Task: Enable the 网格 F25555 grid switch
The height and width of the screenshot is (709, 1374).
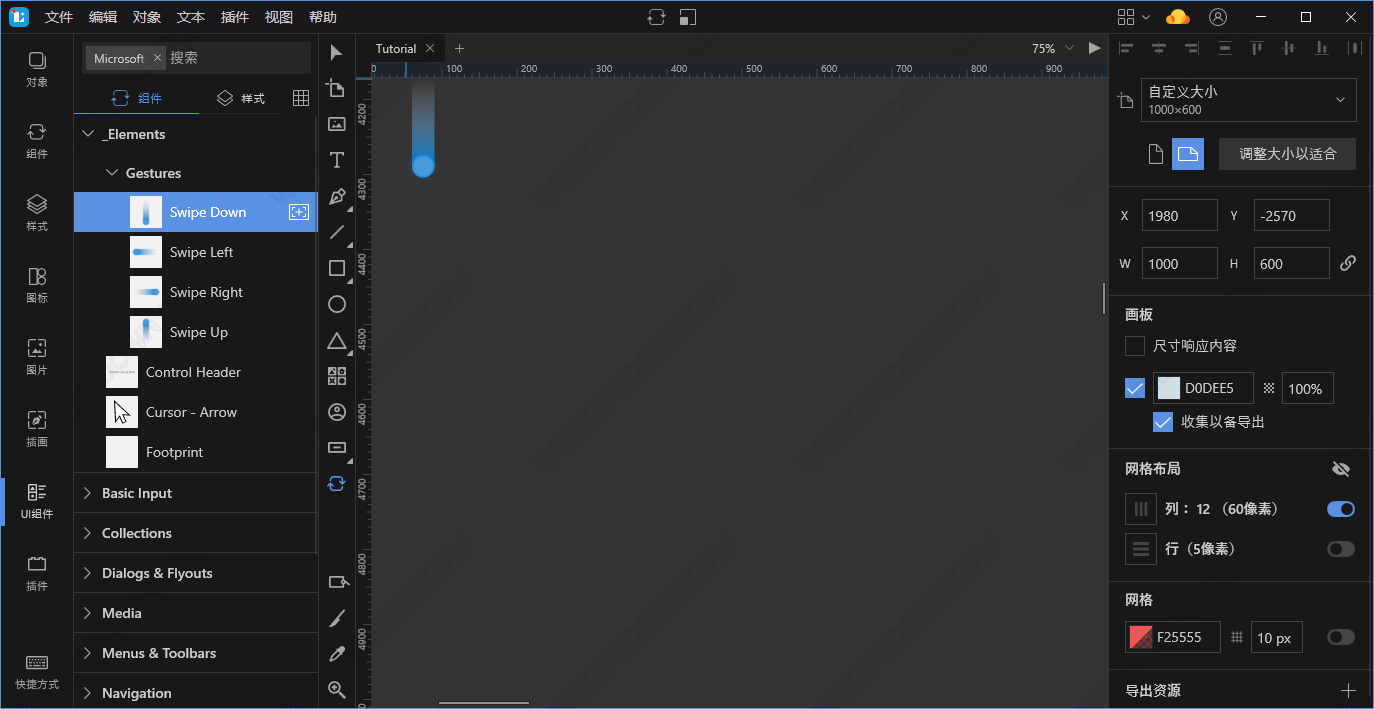Action: pos(1341,637)
